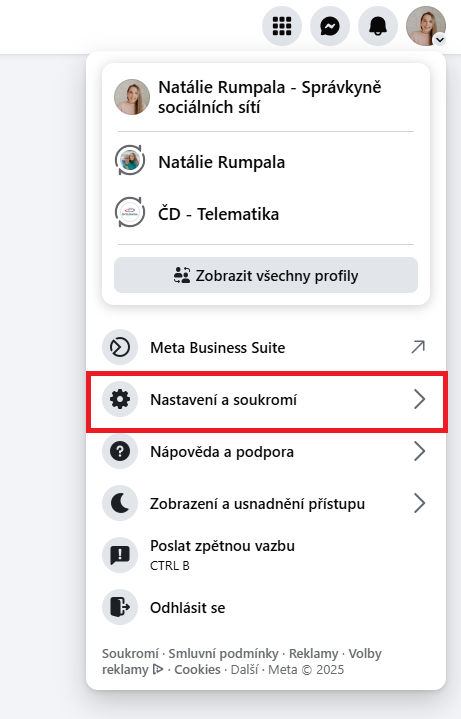Click the question mark help icon
This screenshot has height=719, width=461.
pos(120,451)
